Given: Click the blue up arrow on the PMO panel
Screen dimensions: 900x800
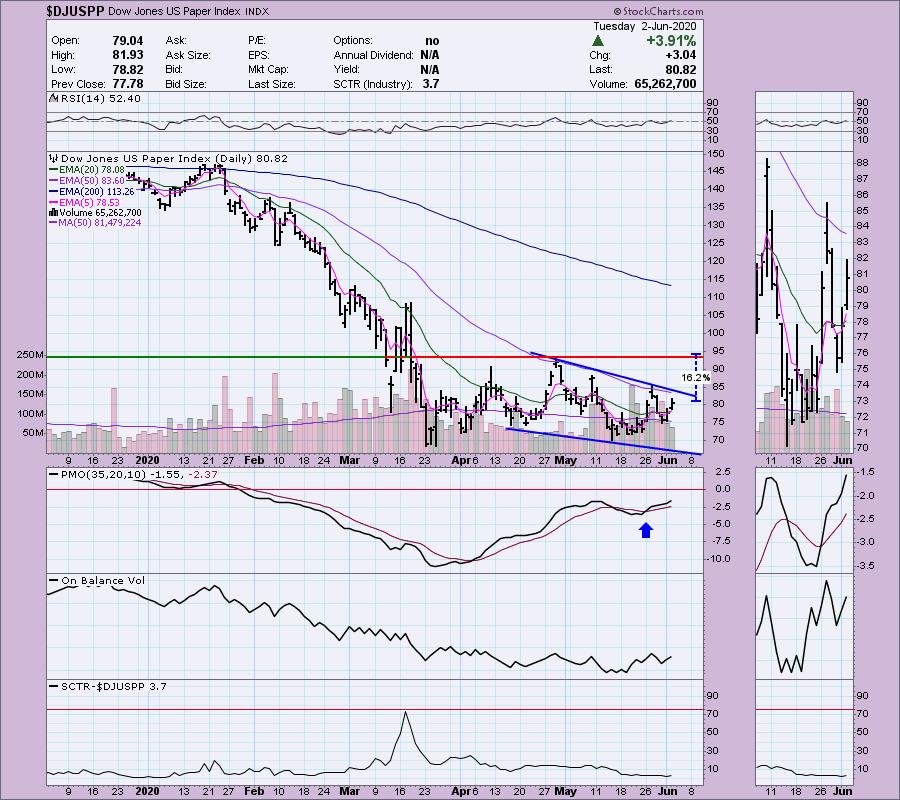Looking at the screenshot, I should 646,530.
